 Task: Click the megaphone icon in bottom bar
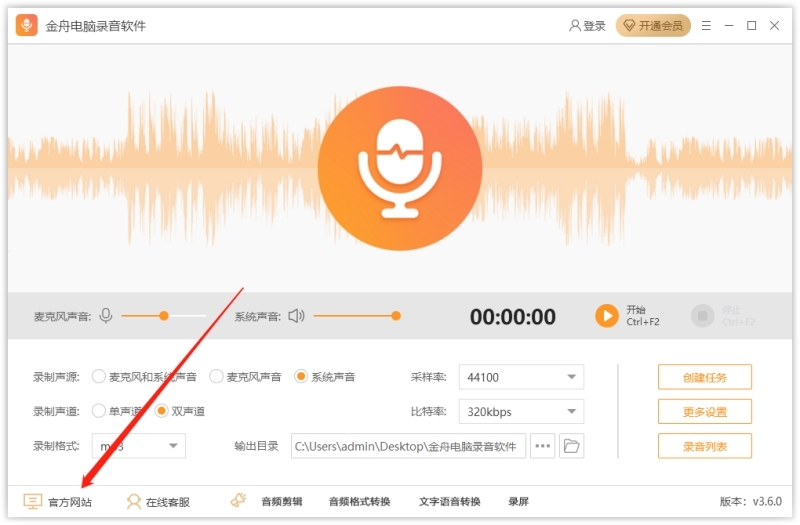238,501
